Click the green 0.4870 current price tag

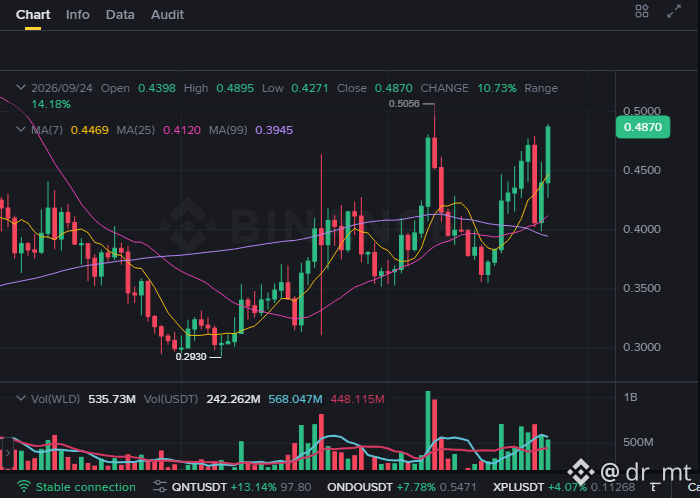click(643, 127)
